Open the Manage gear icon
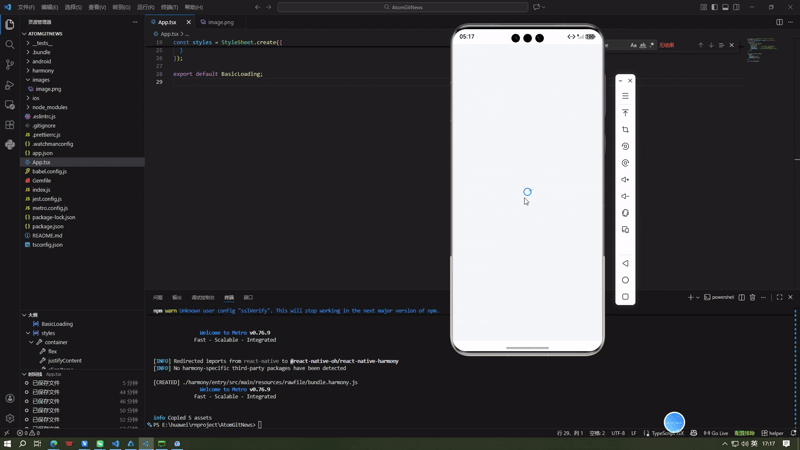The width and height of the screenshot is (800, 450). click(x=10, y=418)
